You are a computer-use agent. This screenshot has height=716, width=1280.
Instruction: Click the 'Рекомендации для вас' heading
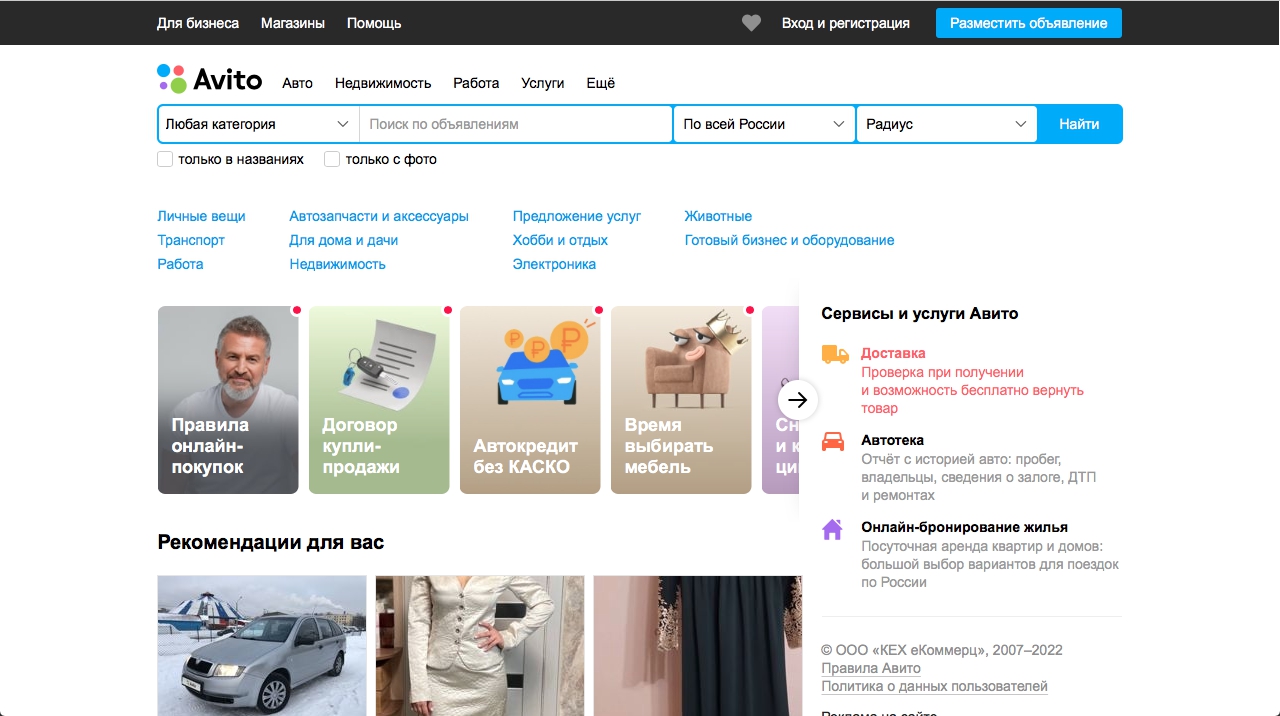pos(271,542)
